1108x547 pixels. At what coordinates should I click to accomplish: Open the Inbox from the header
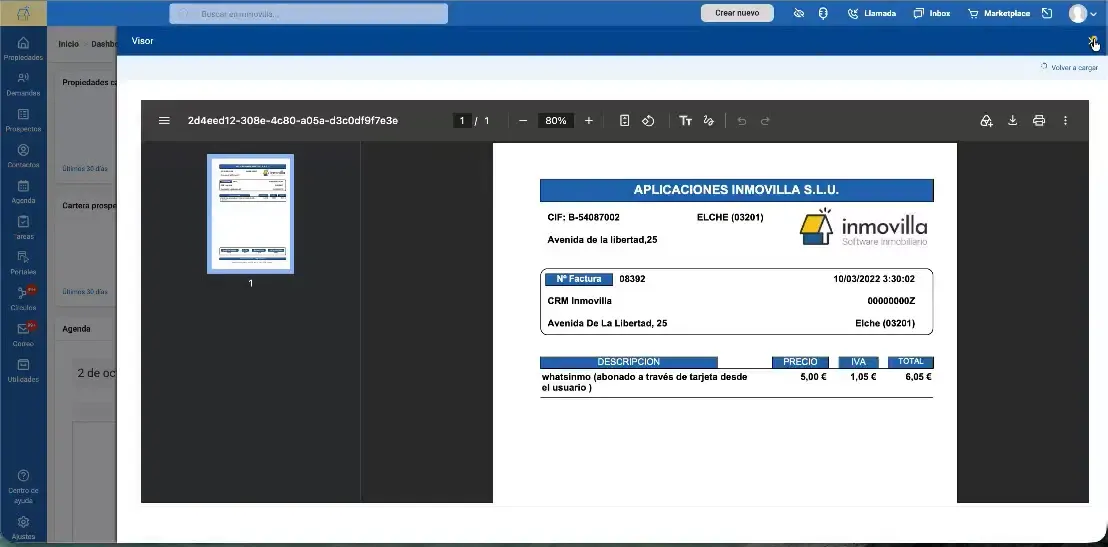tap(931, 13)
